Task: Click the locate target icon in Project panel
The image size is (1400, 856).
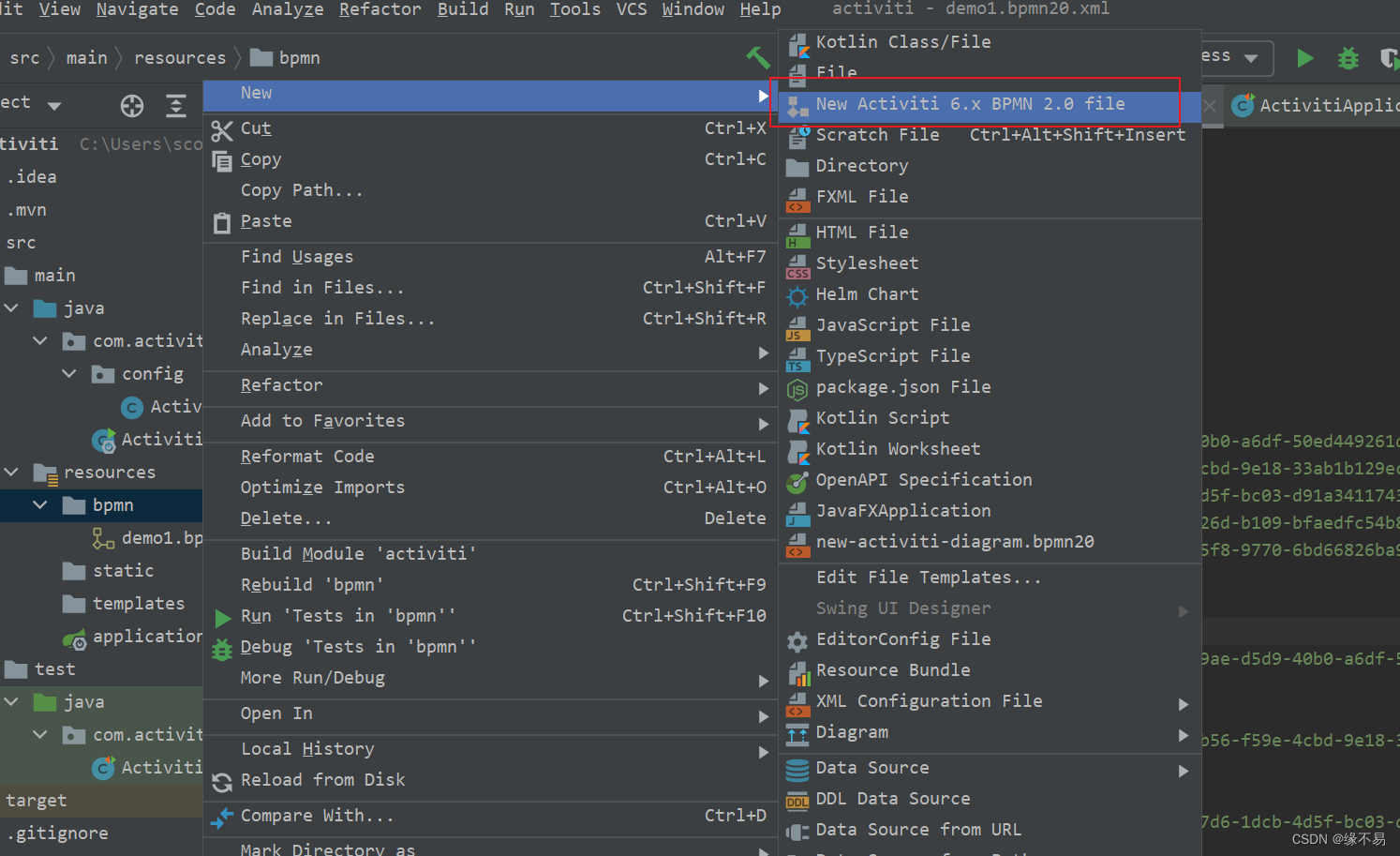Action: [132, 106]
